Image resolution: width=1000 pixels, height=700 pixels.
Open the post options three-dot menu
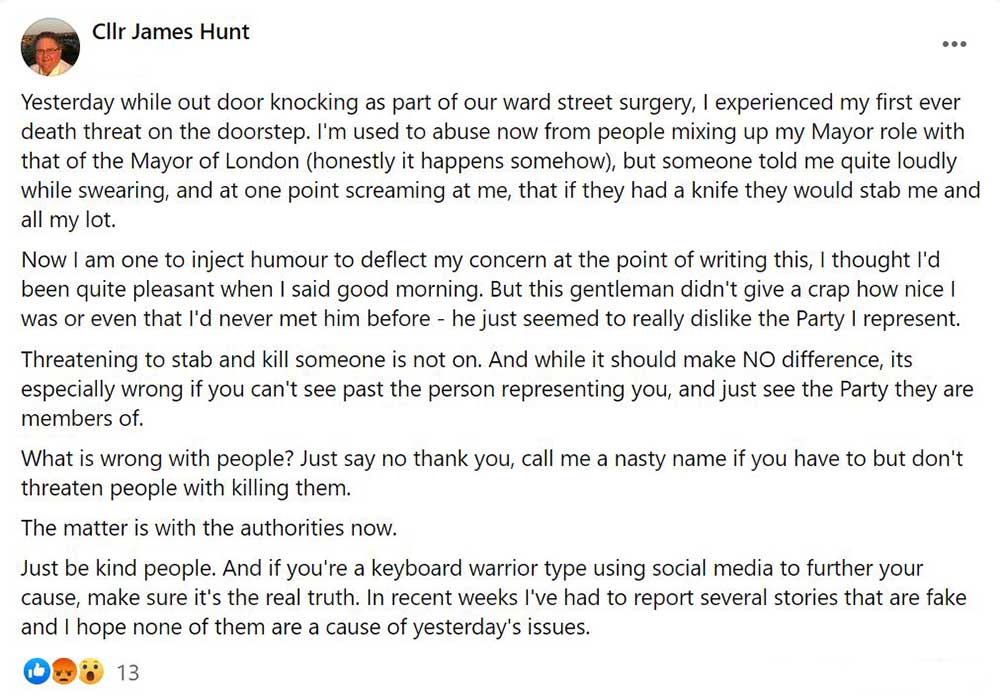(x=954, y=45)
